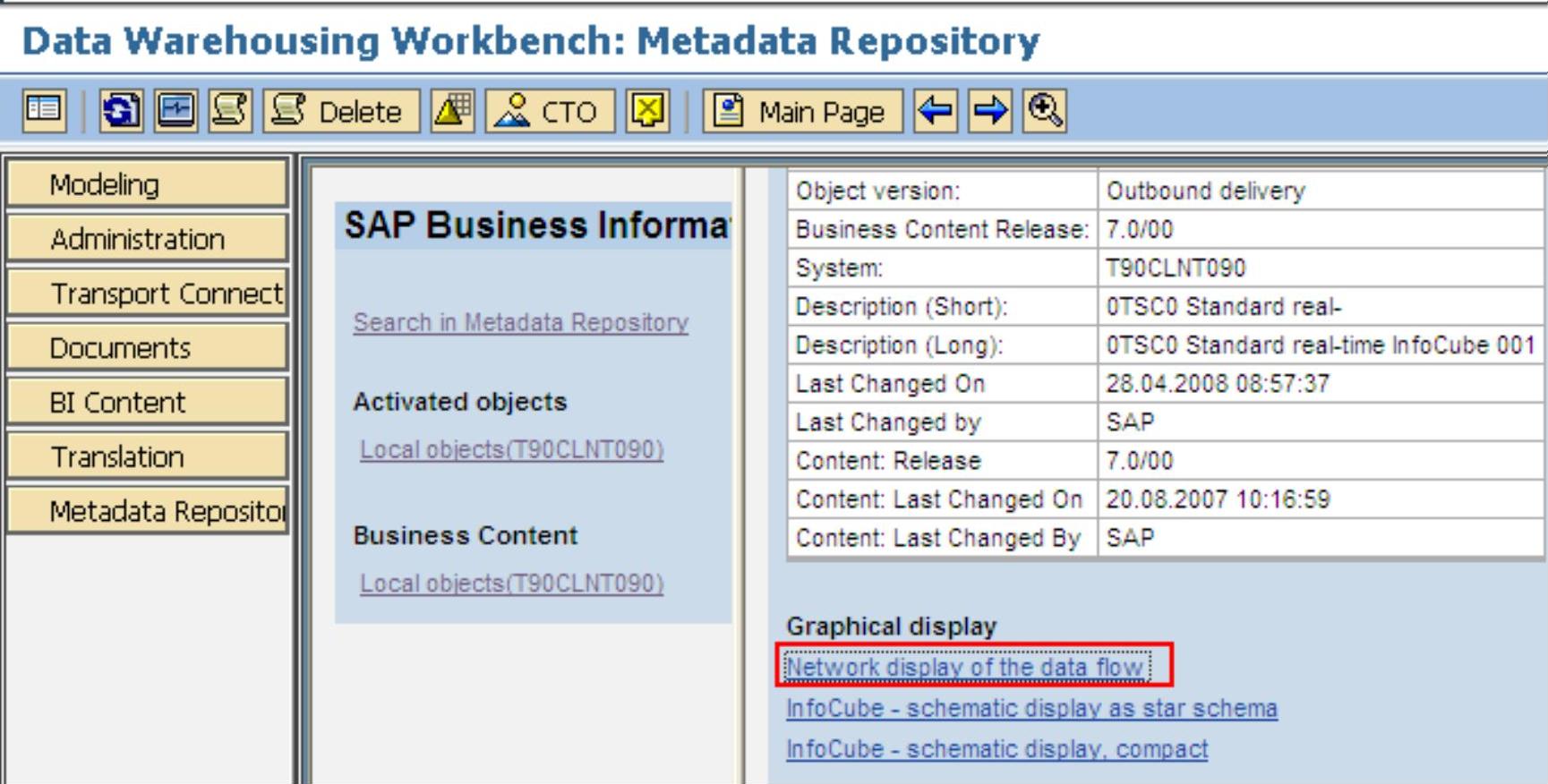Select System value T90CLNT090

(1321, 268)
